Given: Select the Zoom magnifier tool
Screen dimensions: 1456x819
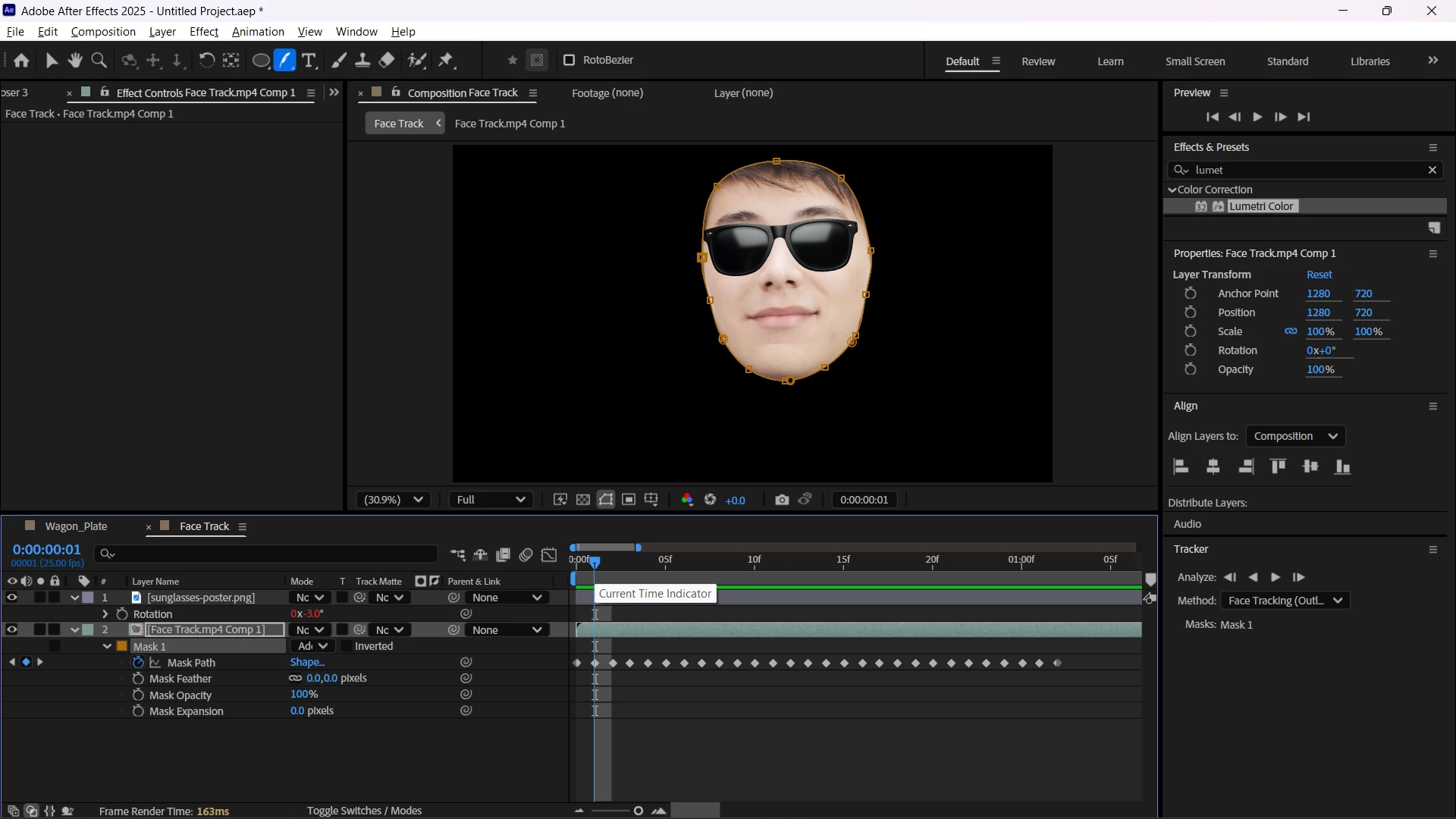Looking at the screenshot, I should [x=99, y=61].
